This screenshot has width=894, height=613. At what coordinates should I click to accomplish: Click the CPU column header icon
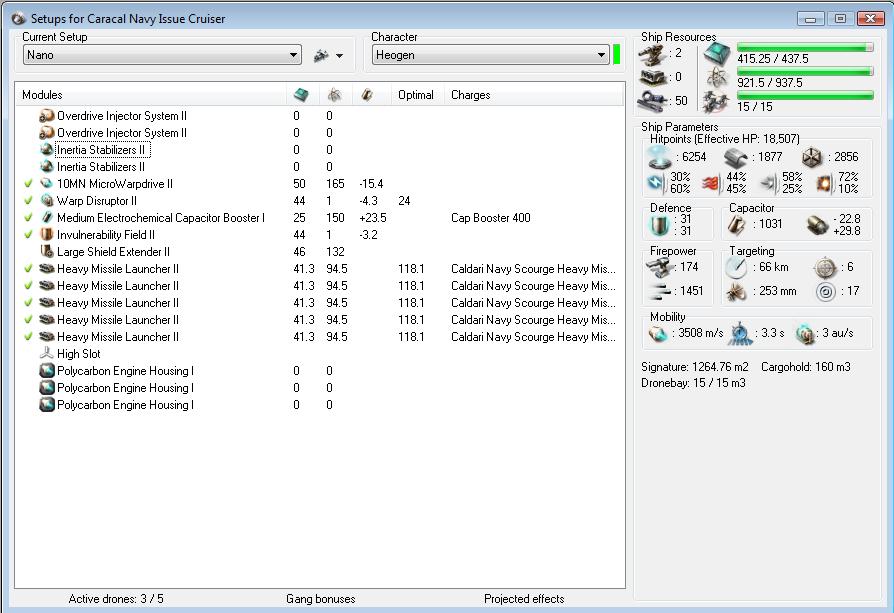[x=301, y=95]
